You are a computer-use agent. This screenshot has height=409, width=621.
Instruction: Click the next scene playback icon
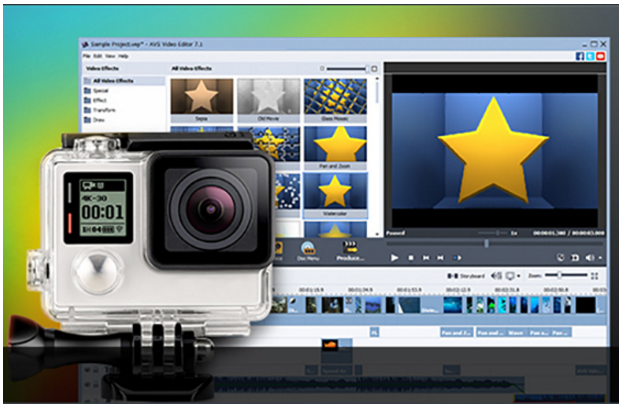click(457, 258)
